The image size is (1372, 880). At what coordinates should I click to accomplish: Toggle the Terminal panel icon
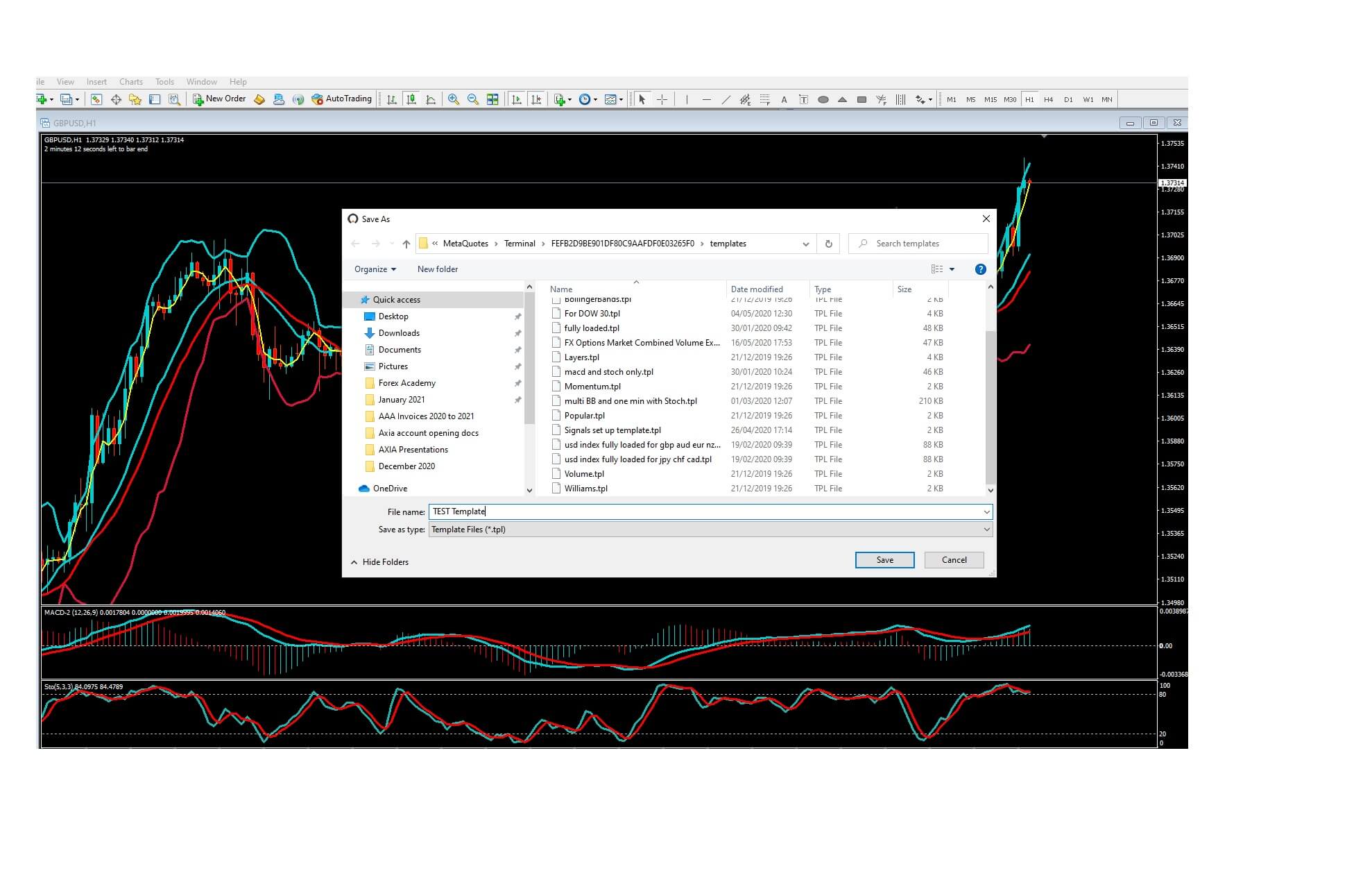[x=155, y=99]
